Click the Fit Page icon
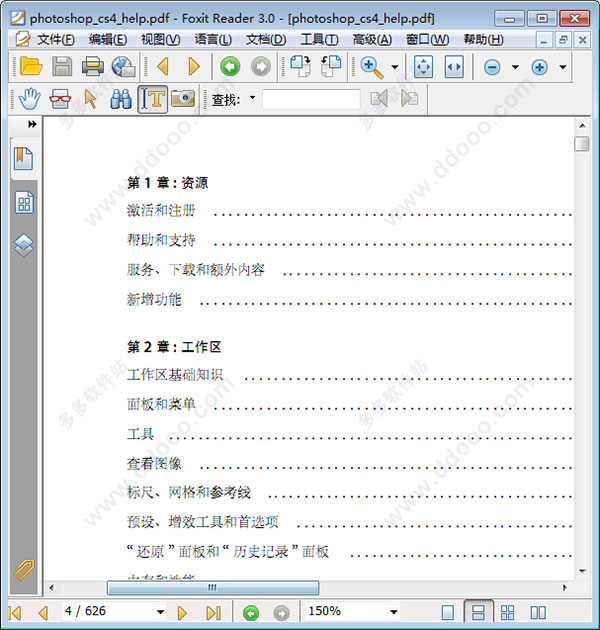The image size is (600, 630). coord(423,67)
